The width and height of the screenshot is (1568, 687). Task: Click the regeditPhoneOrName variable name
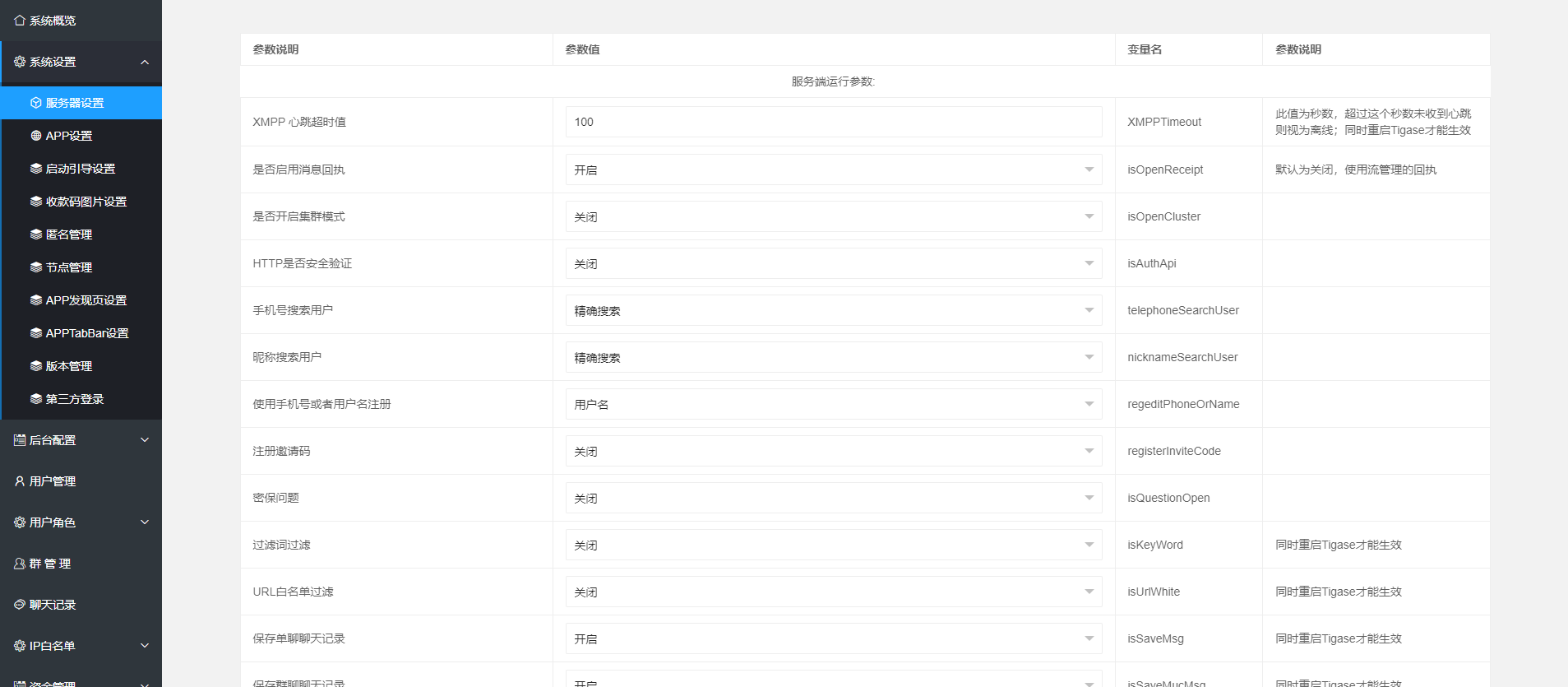pyautogui.click(x=1183, y=404)
